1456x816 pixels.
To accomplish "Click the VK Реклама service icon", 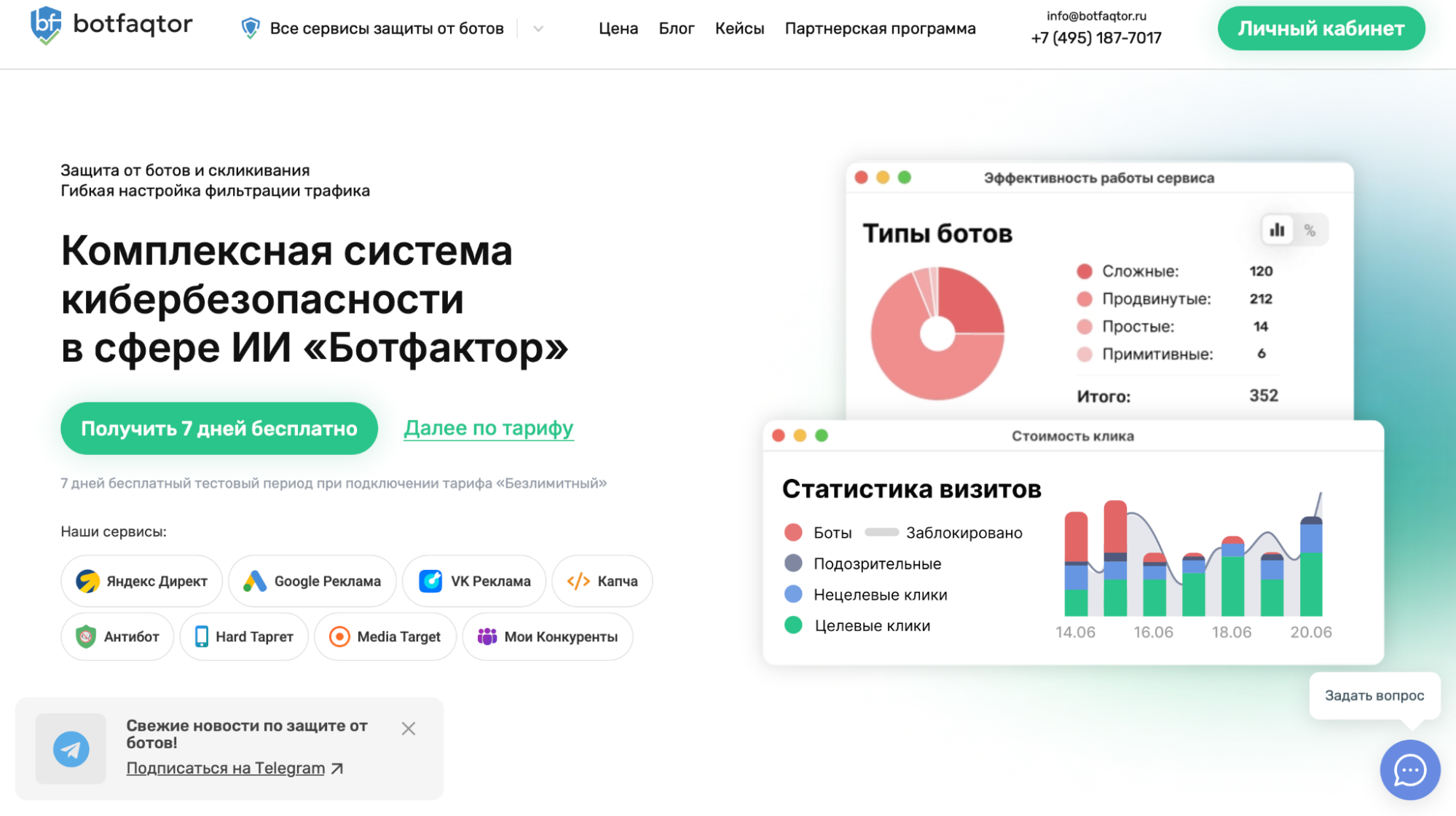I will pos(432,581).
